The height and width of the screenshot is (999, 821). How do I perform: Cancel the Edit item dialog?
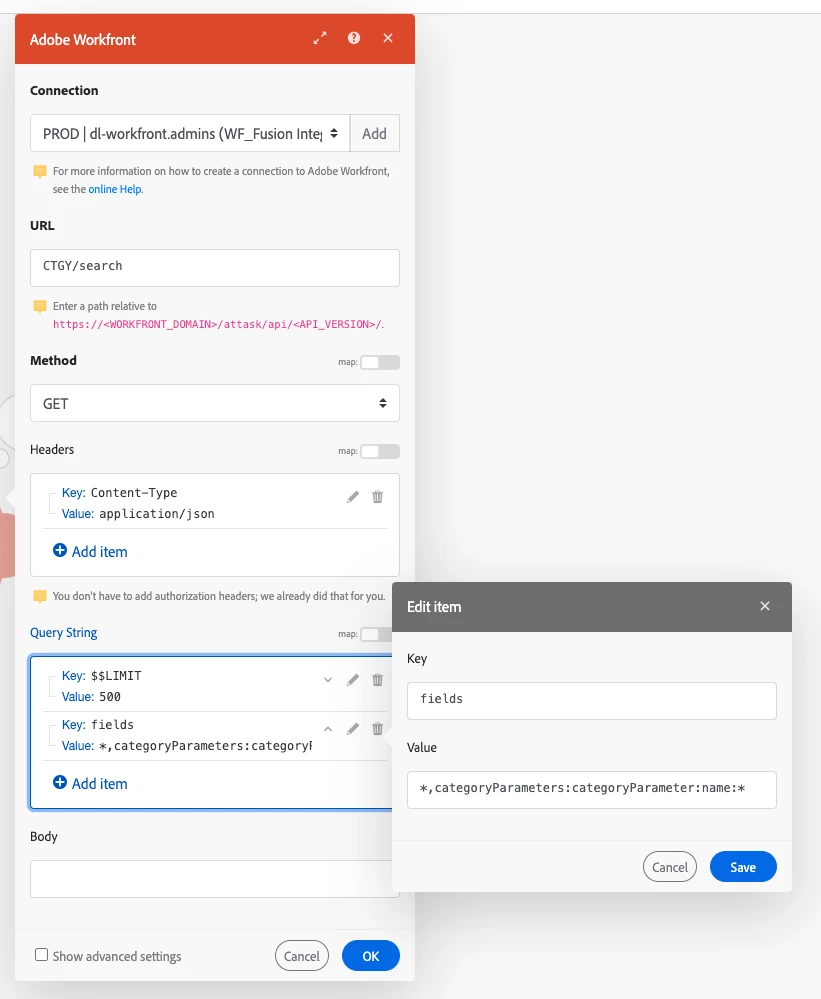(x=670, y=866)
